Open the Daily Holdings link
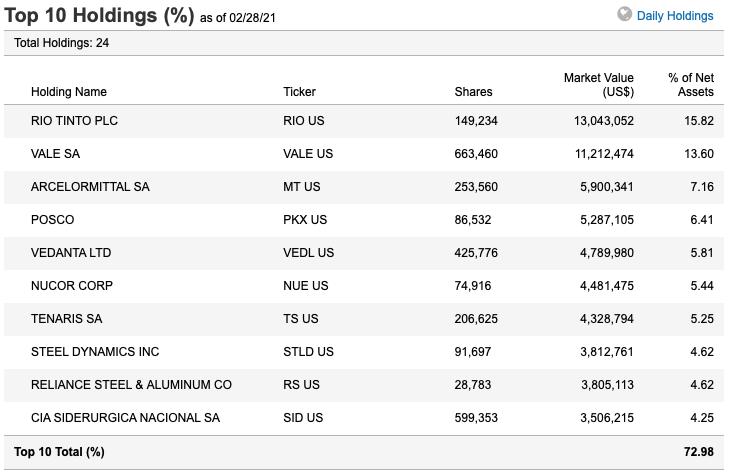Image resolution: width=730 pixels, height=476 pixels. [x=675, y=16]
